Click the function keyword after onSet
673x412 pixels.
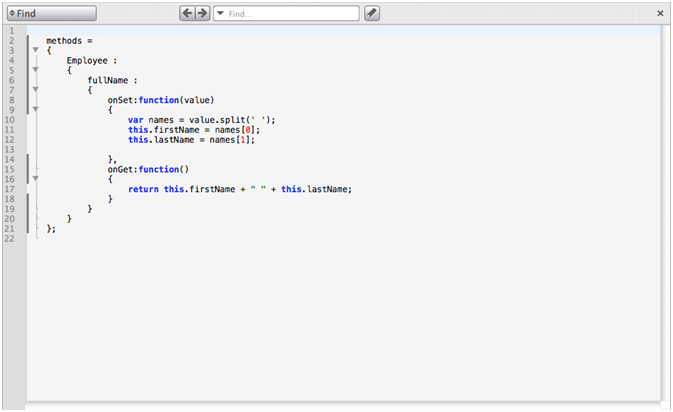tap(158, 100)
